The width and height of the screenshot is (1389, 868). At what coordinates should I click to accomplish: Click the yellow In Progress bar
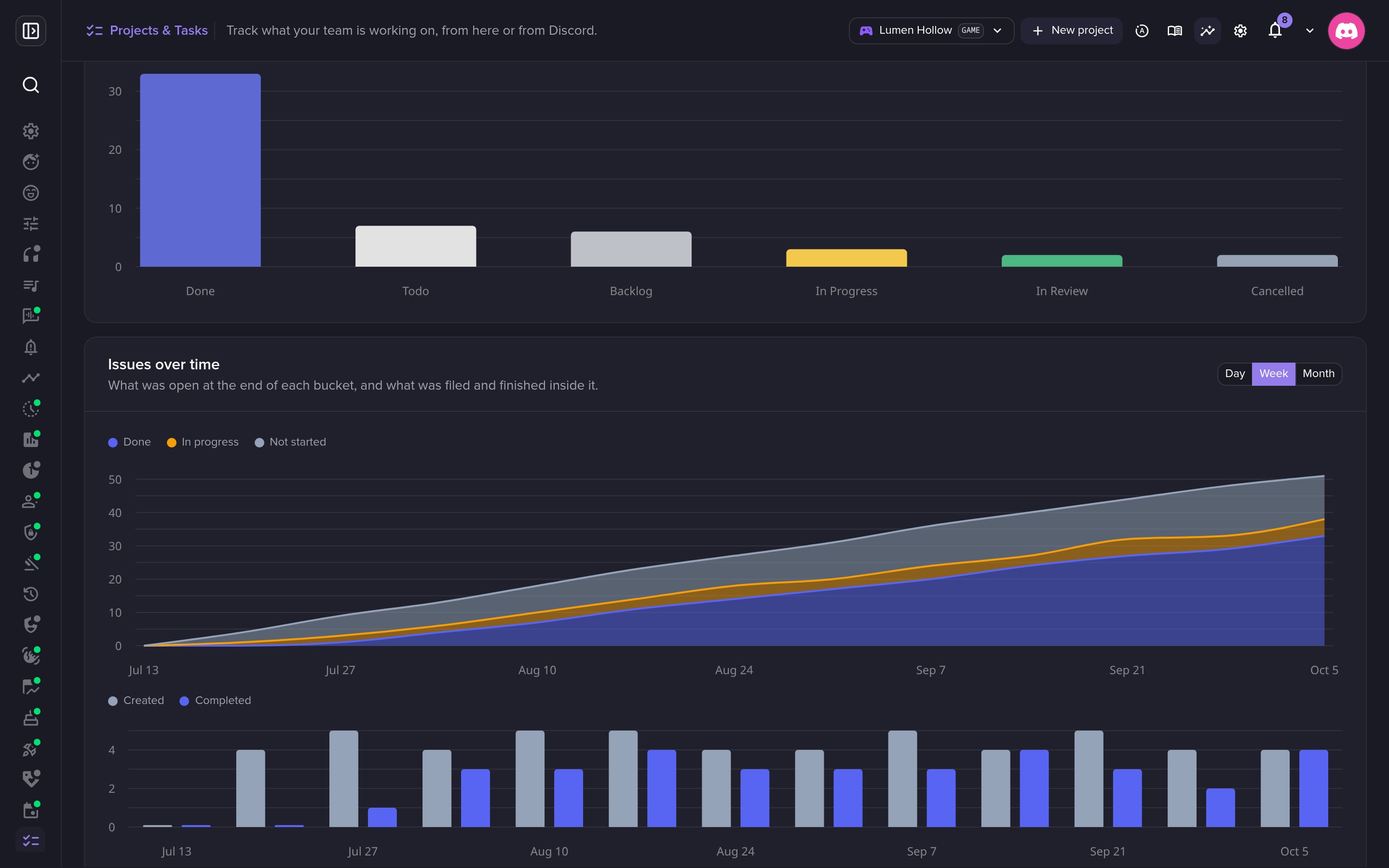[846, 258]
